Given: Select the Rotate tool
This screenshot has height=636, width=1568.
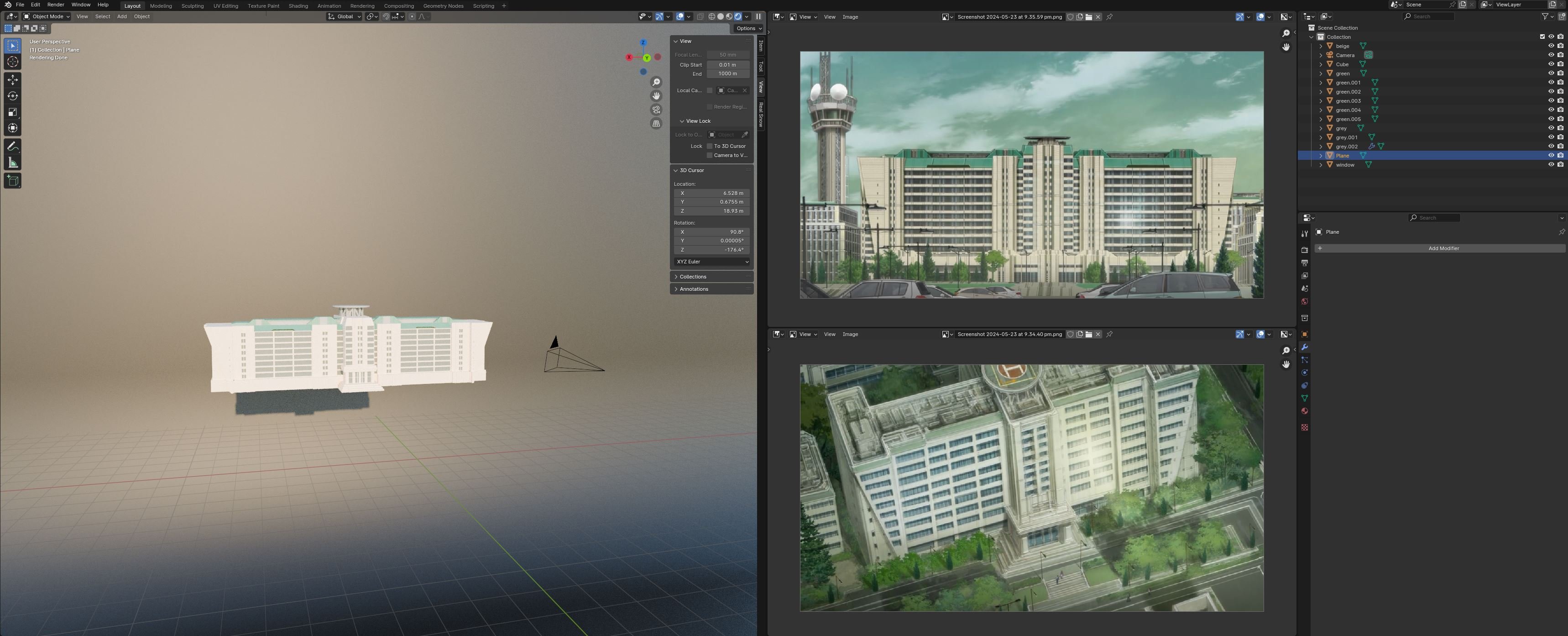Looking at the screenshot, I should click(x=13, y=95).
